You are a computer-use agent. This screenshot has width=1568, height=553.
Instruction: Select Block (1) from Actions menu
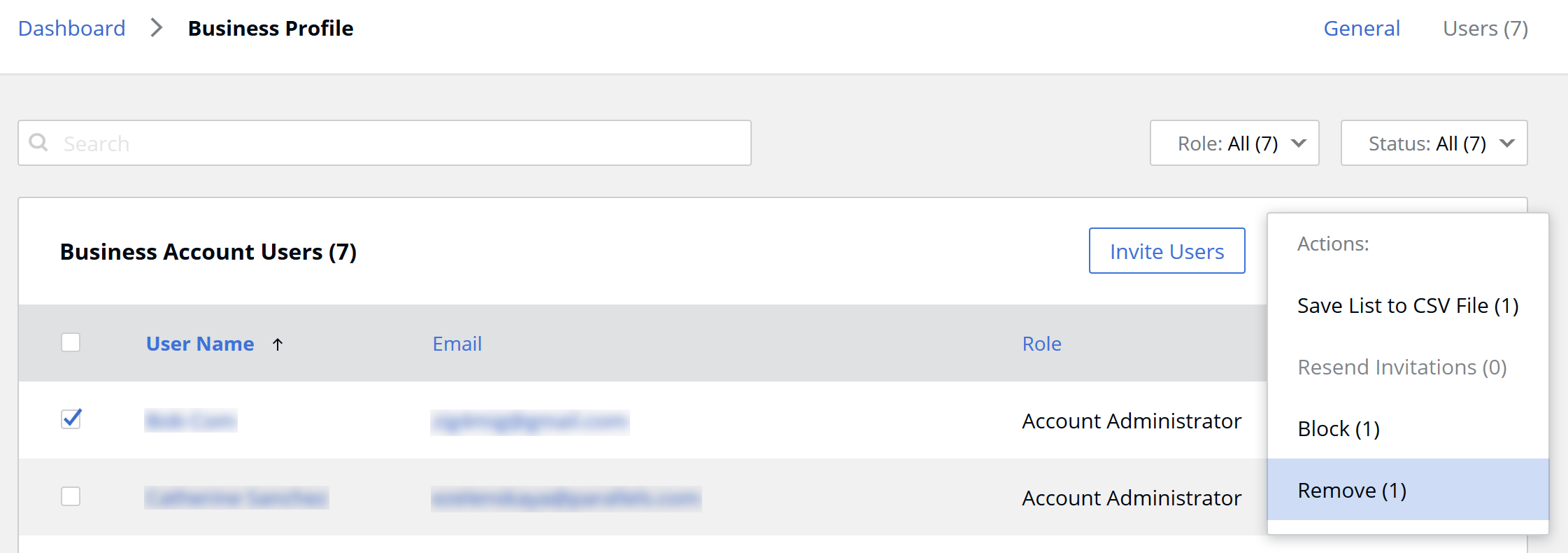(1338, 428)
